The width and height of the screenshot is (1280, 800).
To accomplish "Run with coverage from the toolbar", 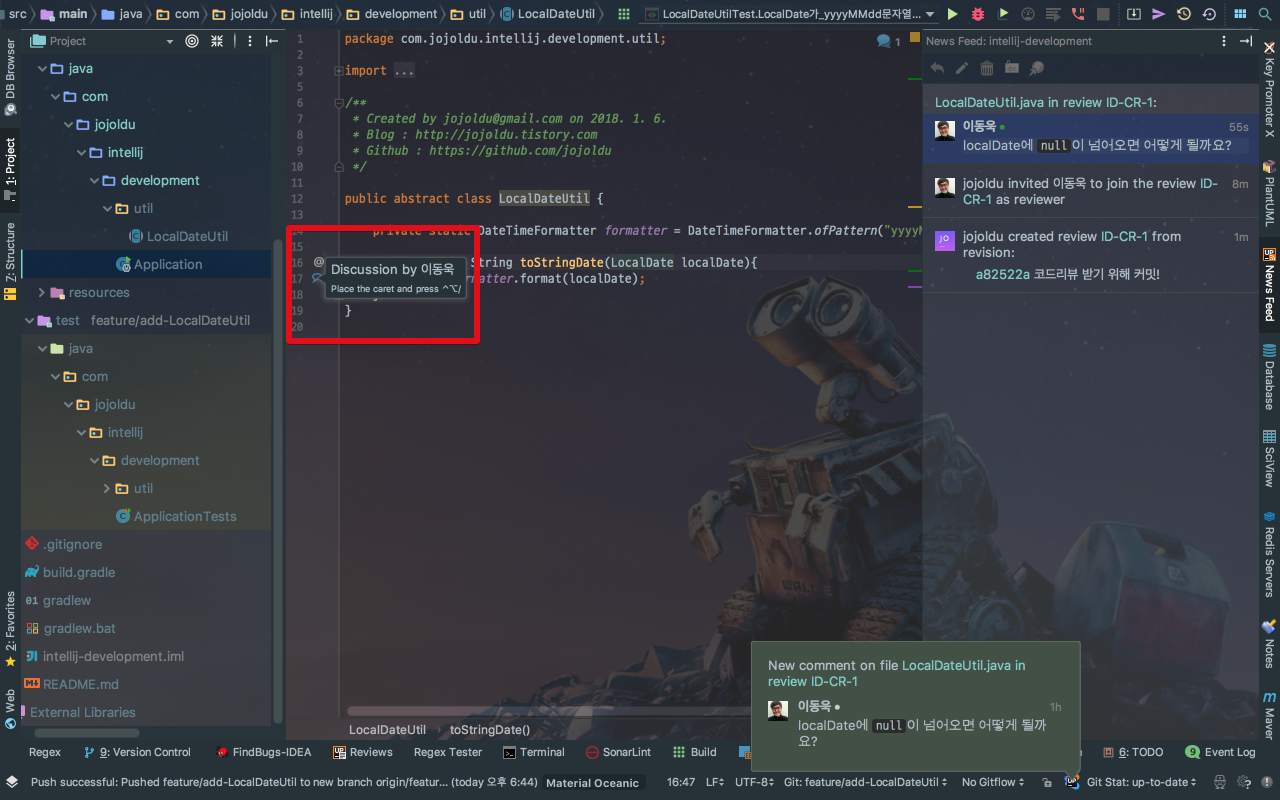I will click(1003, 14).
